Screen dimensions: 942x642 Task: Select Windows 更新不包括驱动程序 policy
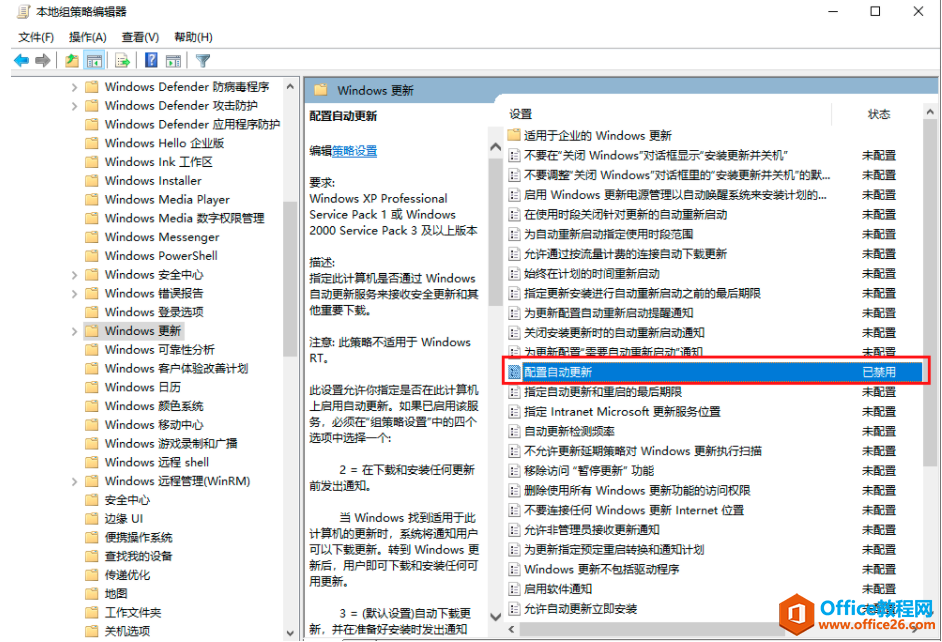601,569
